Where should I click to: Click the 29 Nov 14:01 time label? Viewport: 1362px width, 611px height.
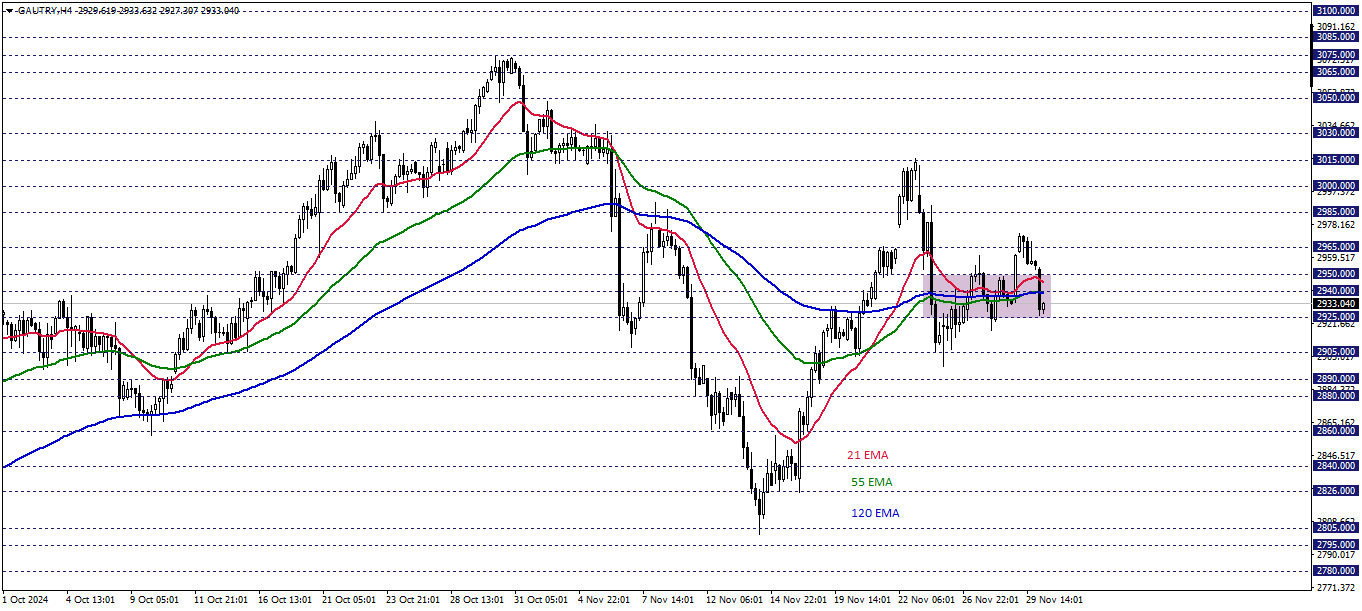click(x=1054, y=600)
